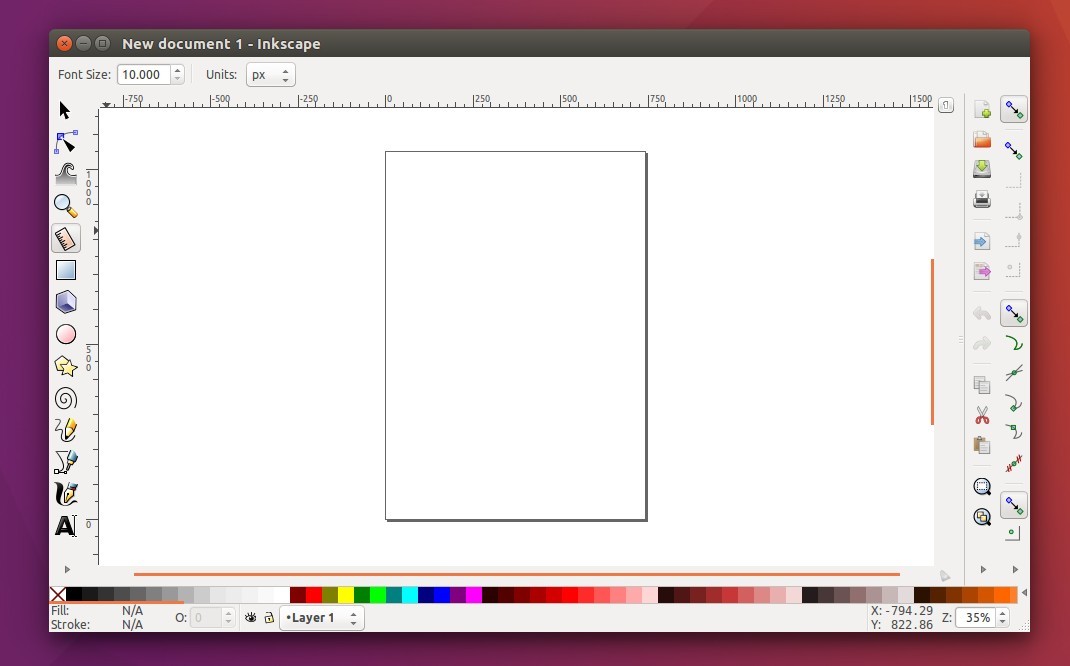Click the zoom percentage field
This screenshot has width=1070, height=666.
coord(978,618)
